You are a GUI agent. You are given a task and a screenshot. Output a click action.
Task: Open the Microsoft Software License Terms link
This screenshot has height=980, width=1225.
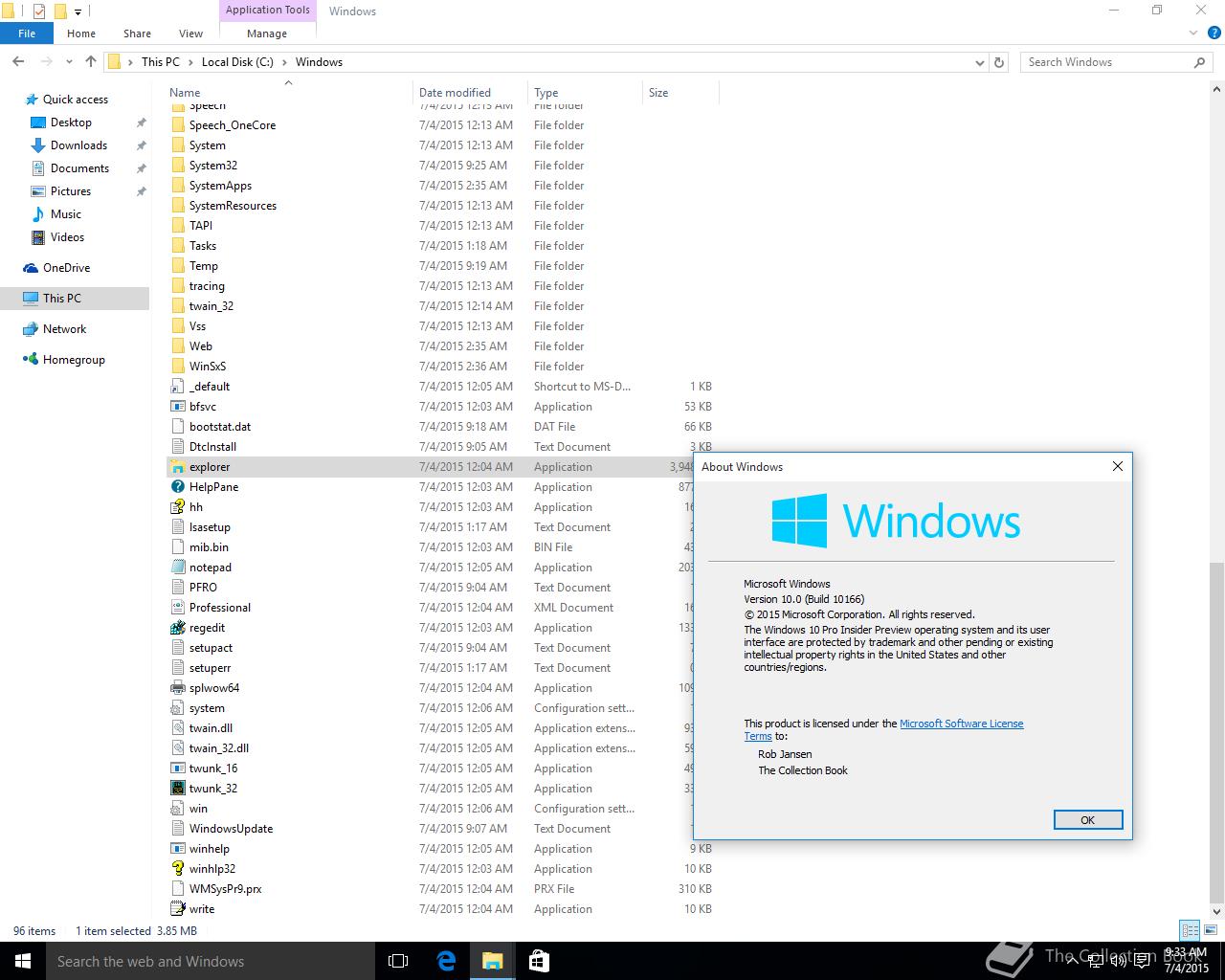[961, 724]
